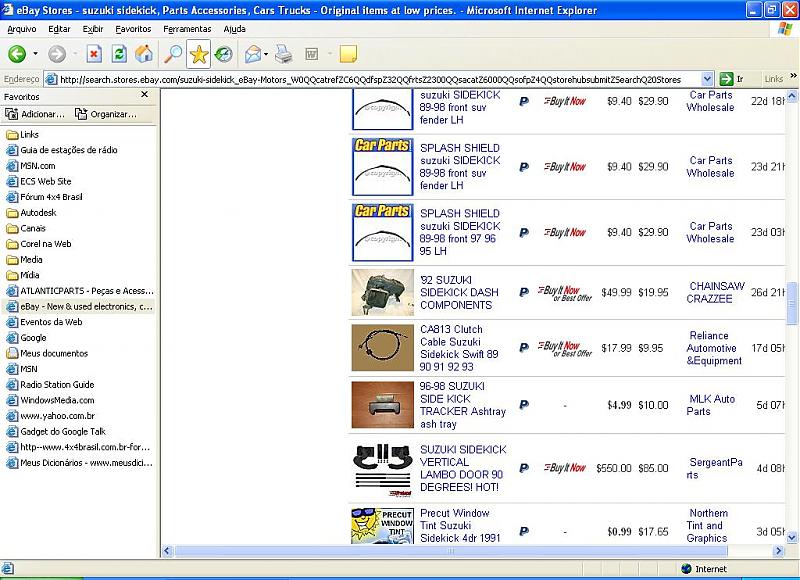Visit the MLK Auto Parts store link
This screenshot has height=580, width=800.
click(x=710, y=405)
